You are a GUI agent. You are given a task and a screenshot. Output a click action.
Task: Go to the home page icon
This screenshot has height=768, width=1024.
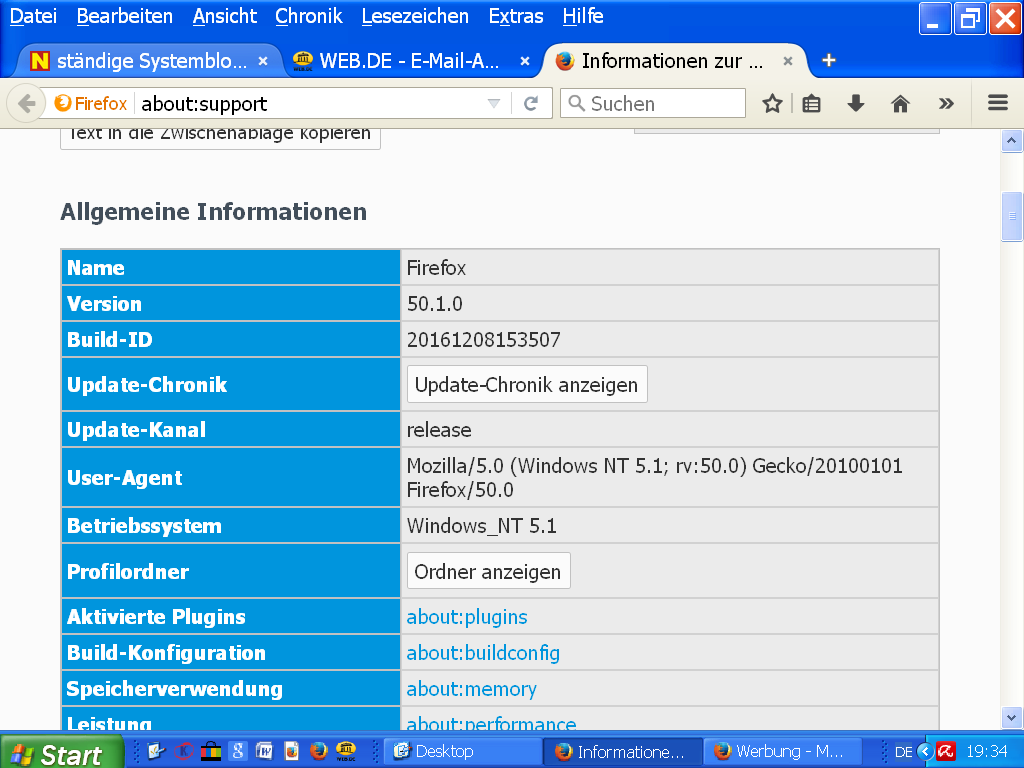click(x=900, y=103)
